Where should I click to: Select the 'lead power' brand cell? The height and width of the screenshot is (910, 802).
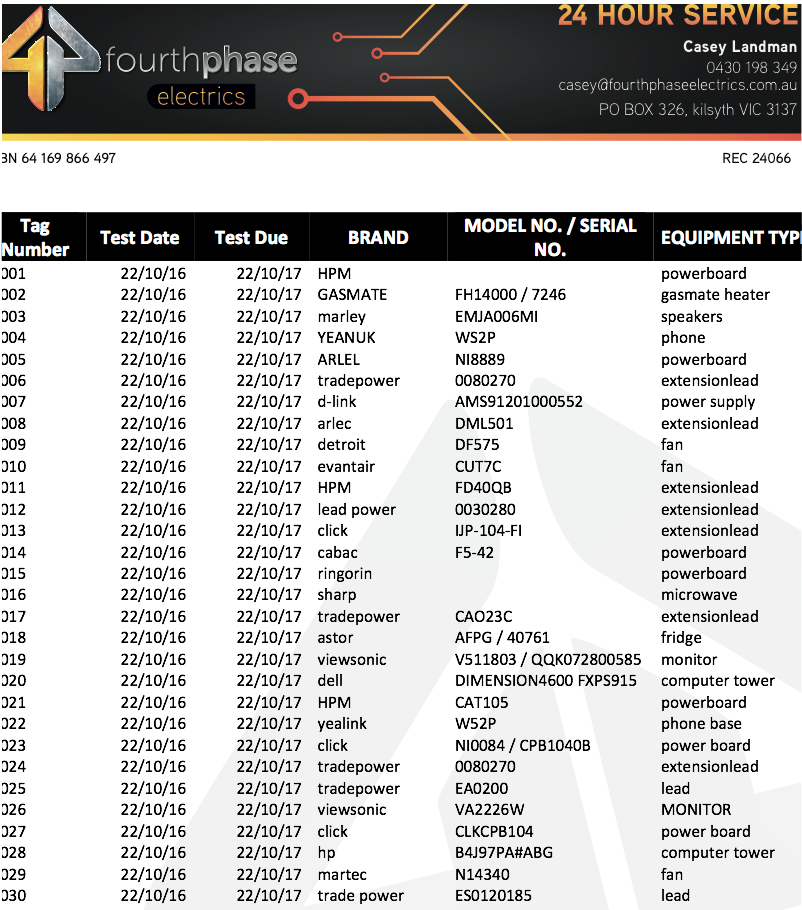click(x=356, y=510)
